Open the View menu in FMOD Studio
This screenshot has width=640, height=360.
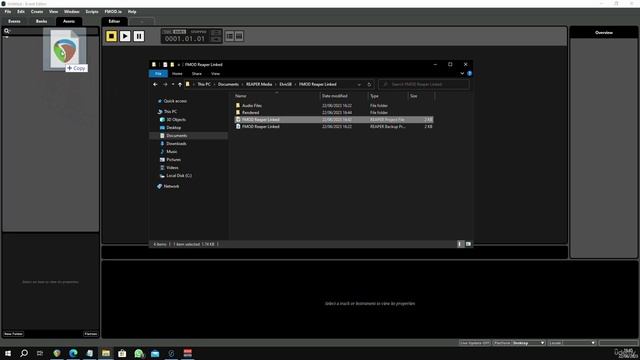click(53, 12)
